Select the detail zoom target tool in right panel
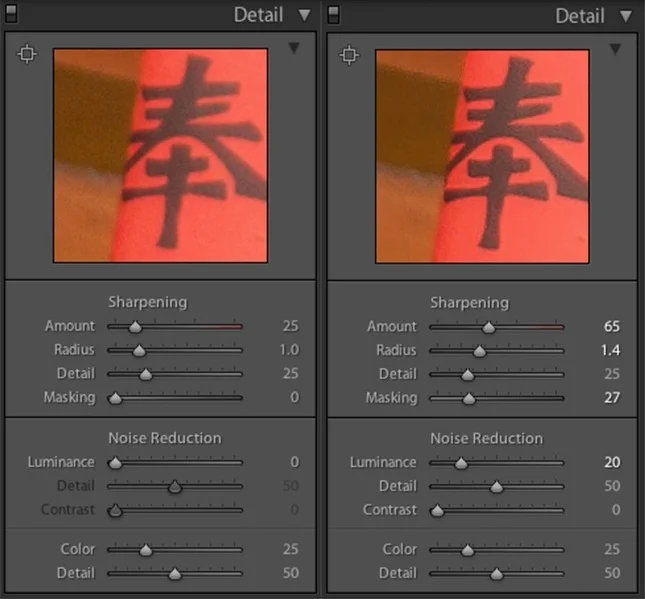Viewport: 645px width, 599px height. pos(349,55)
